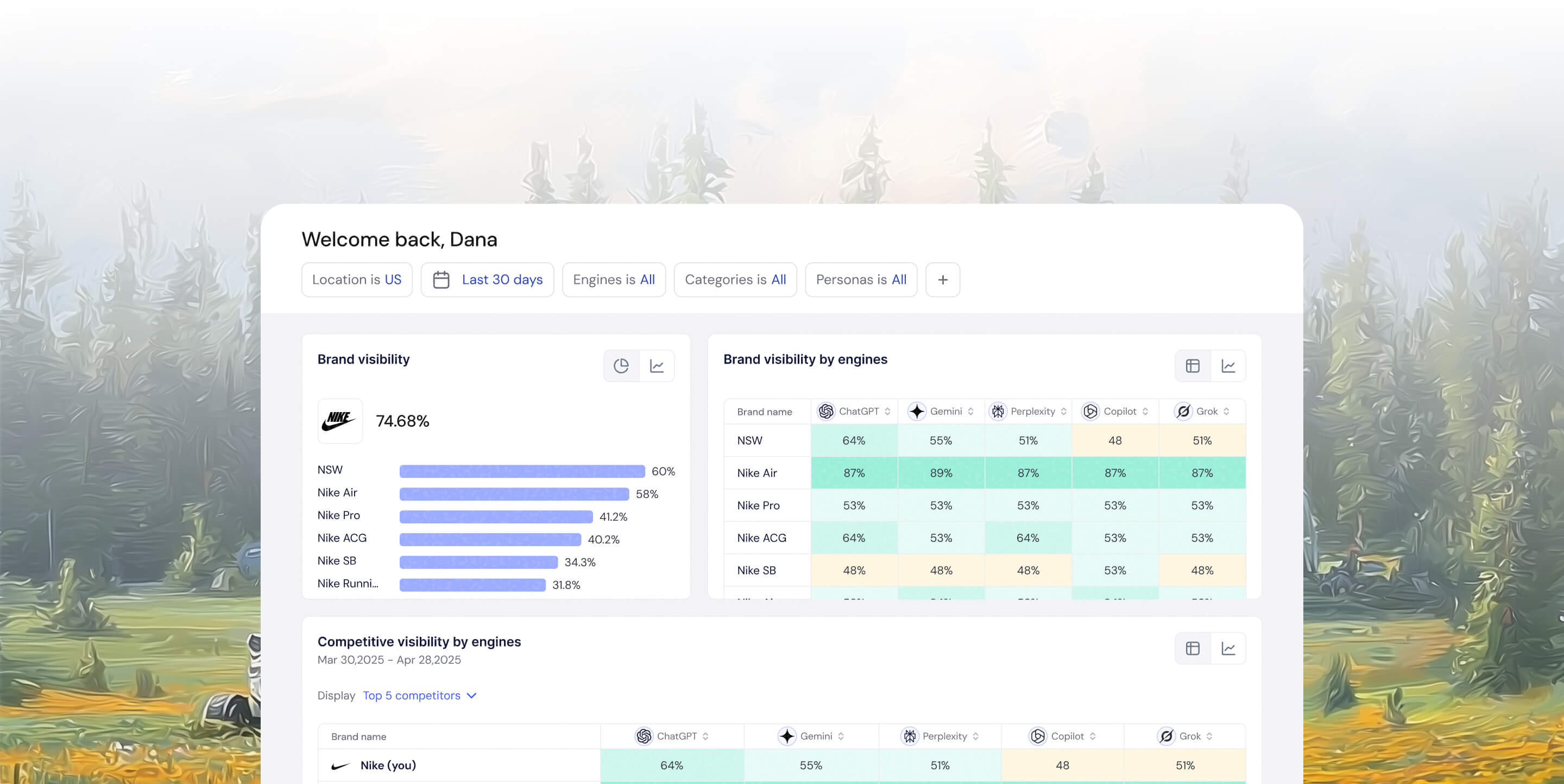Click the ChatGPT engine icon in the header
1564x784 pixels.
(825, 411)
